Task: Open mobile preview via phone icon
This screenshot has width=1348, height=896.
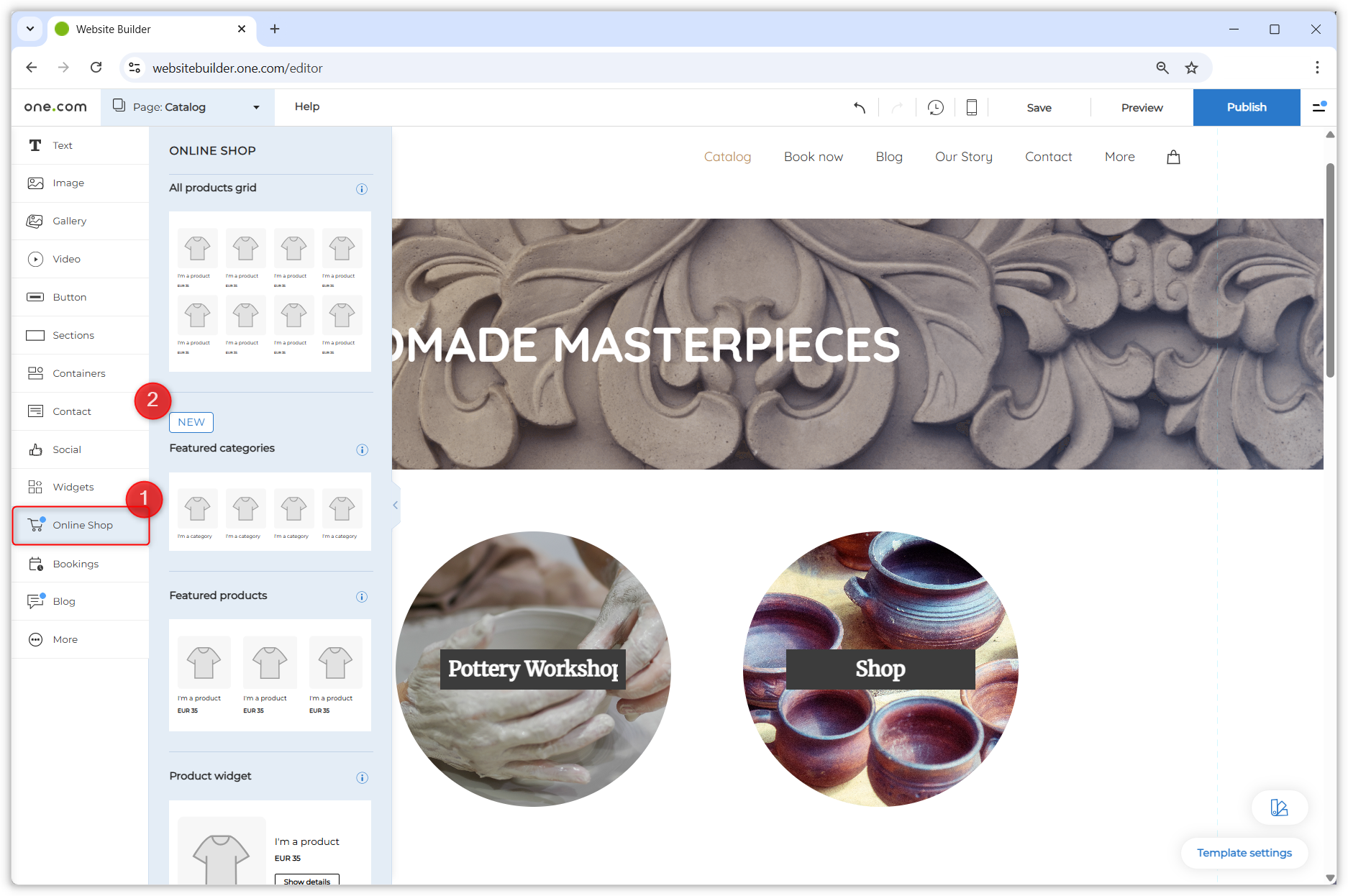Action: coord(971,107)
